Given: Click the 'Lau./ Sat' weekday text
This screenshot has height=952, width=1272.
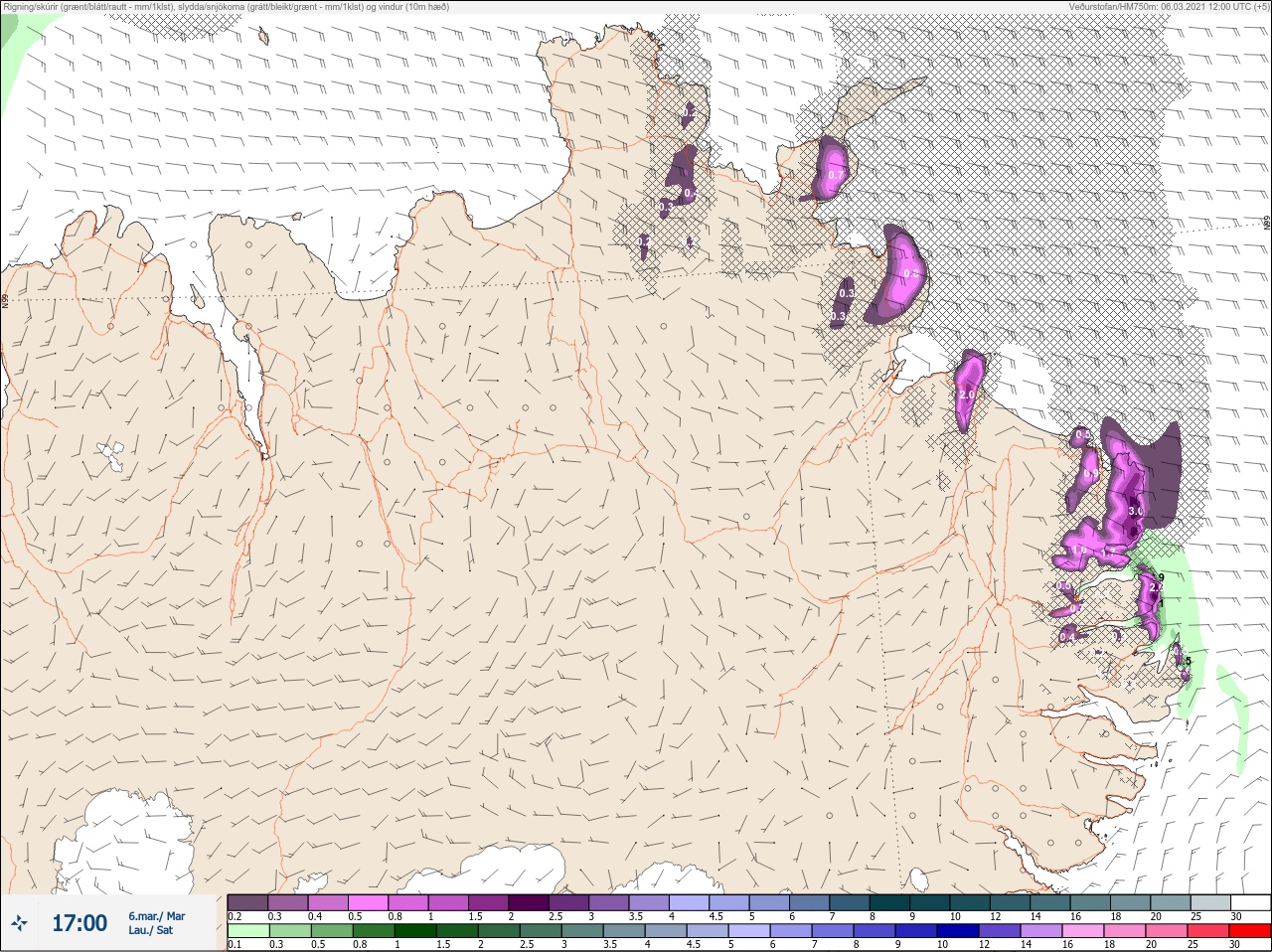Looking at the screenshot, I should [151, 931].
